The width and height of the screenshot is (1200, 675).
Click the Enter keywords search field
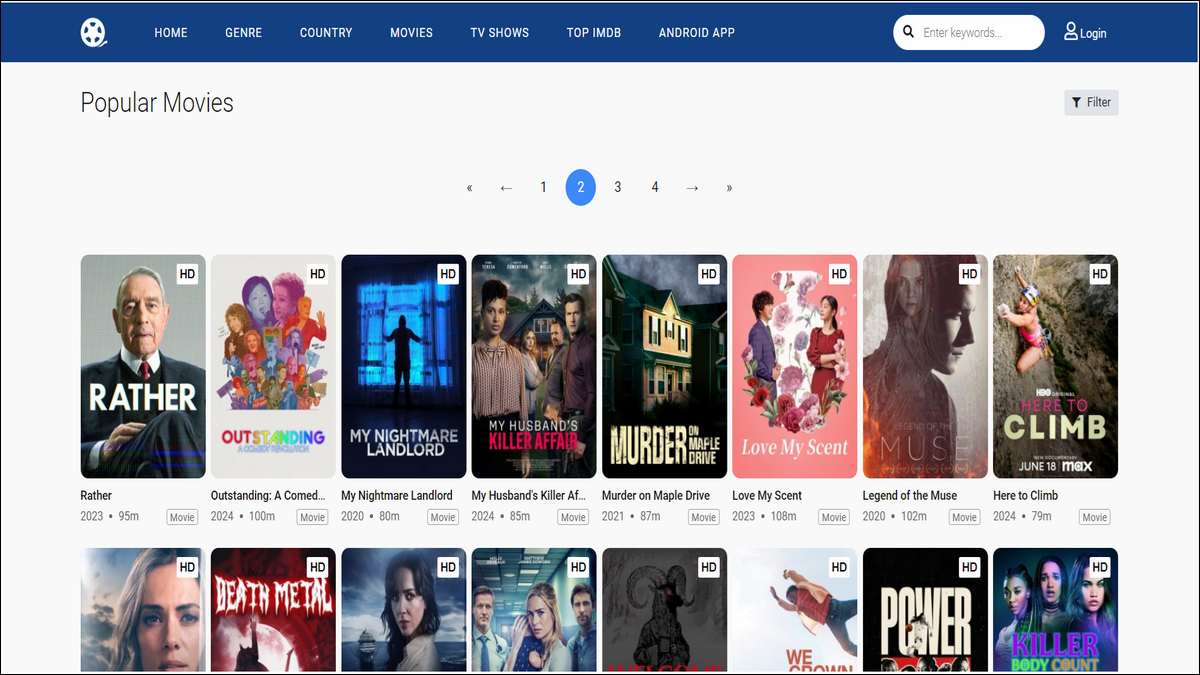pos(968,32)
